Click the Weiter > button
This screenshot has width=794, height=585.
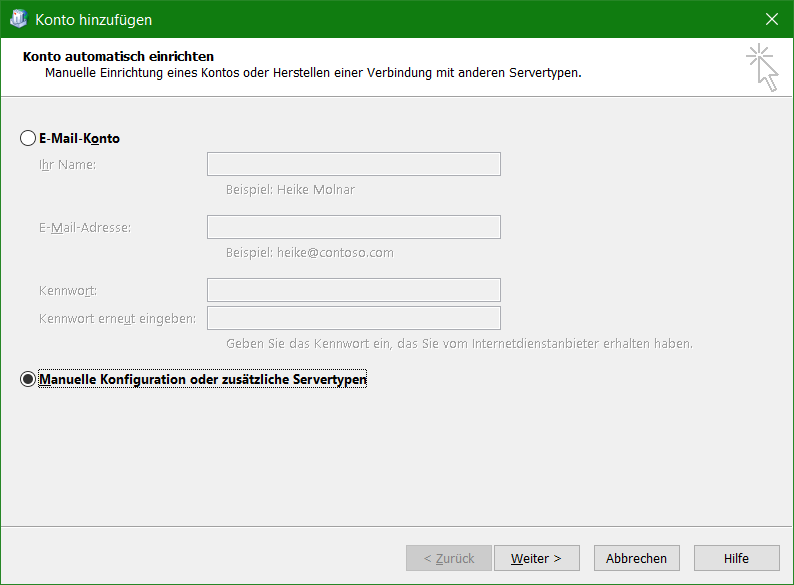tap(537, 558)
